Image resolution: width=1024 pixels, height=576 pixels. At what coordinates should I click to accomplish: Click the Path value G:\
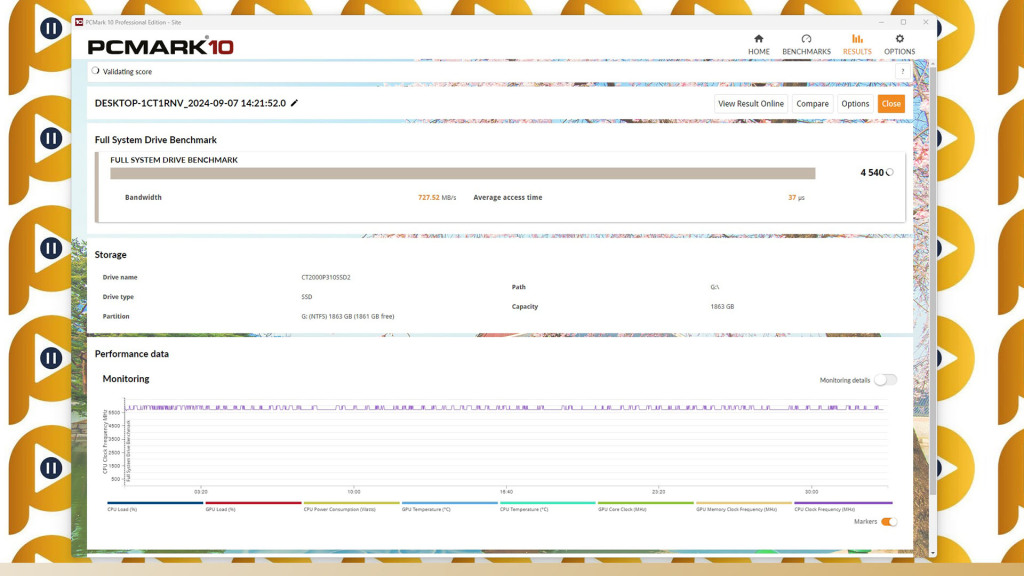[714, 287]
